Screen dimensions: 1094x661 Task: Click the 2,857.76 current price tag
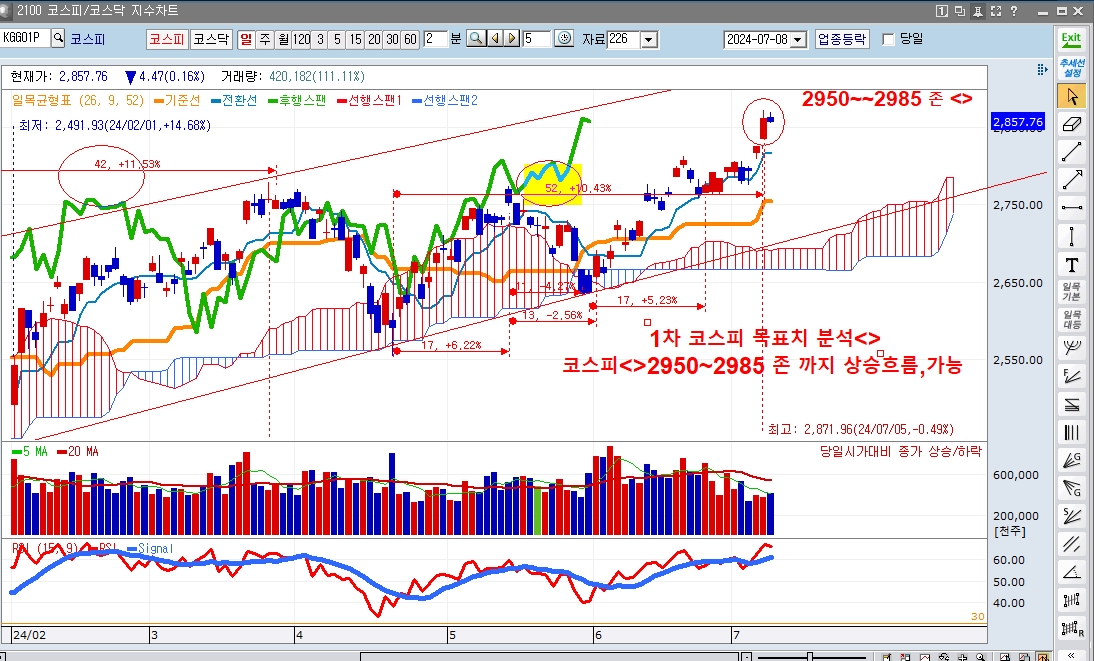(1018, 122)
